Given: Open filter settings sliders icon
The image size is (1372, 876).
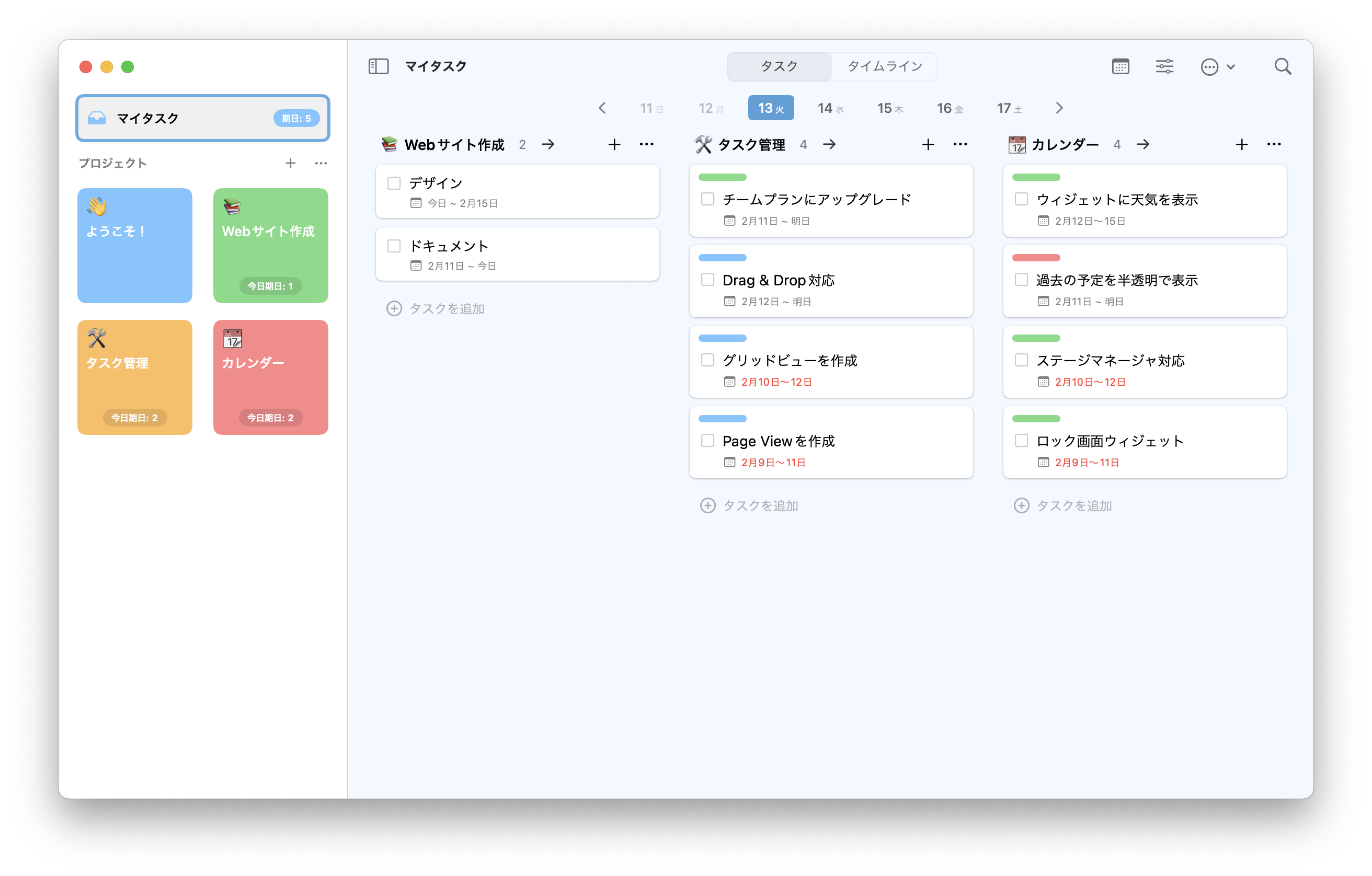Looking at the screenshot, I should coord(1163,66).
